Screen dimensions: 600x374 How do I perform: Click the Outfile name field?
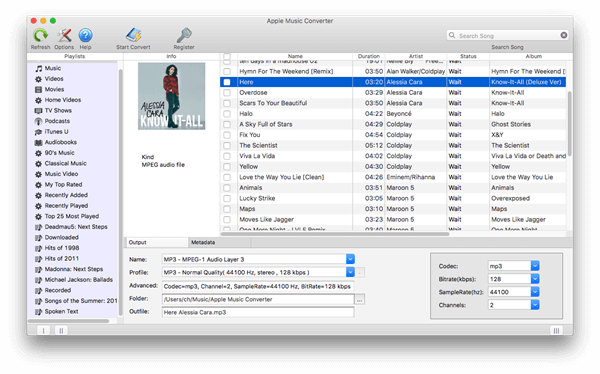click(258, 312)
